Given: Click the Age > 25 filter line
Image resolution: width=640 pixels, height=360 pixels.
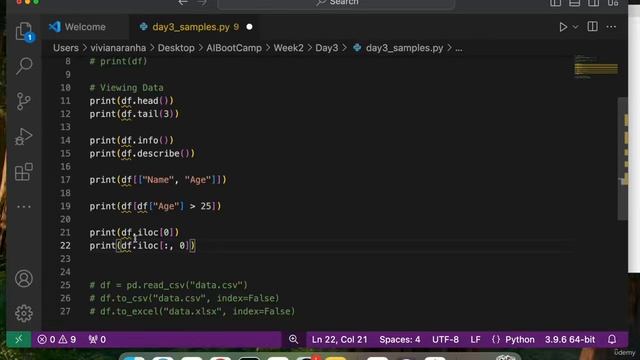Looking at the screenshot, I should (x=155, y=206).
